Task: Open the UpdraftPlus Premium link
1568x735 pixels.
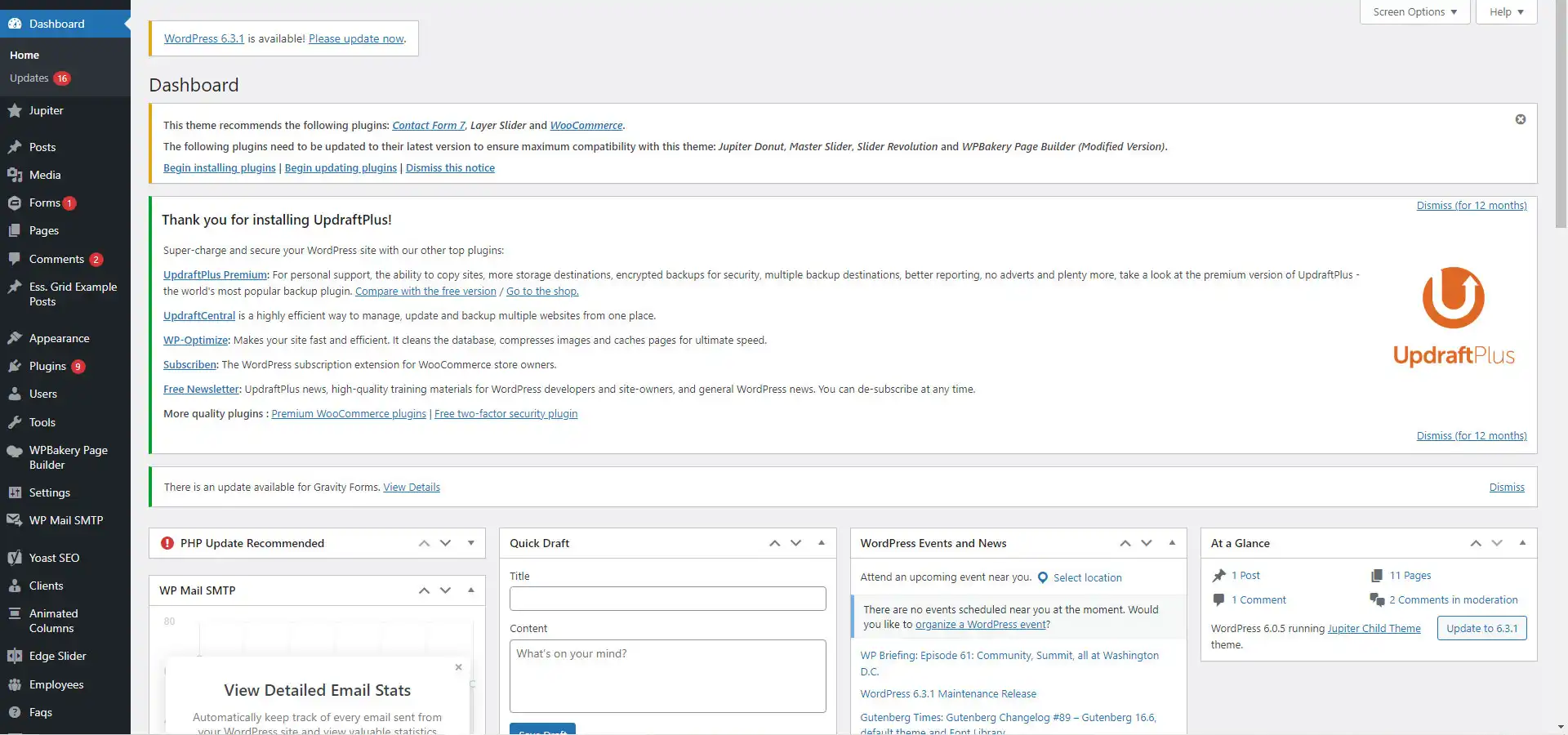Action: (215, 274)
